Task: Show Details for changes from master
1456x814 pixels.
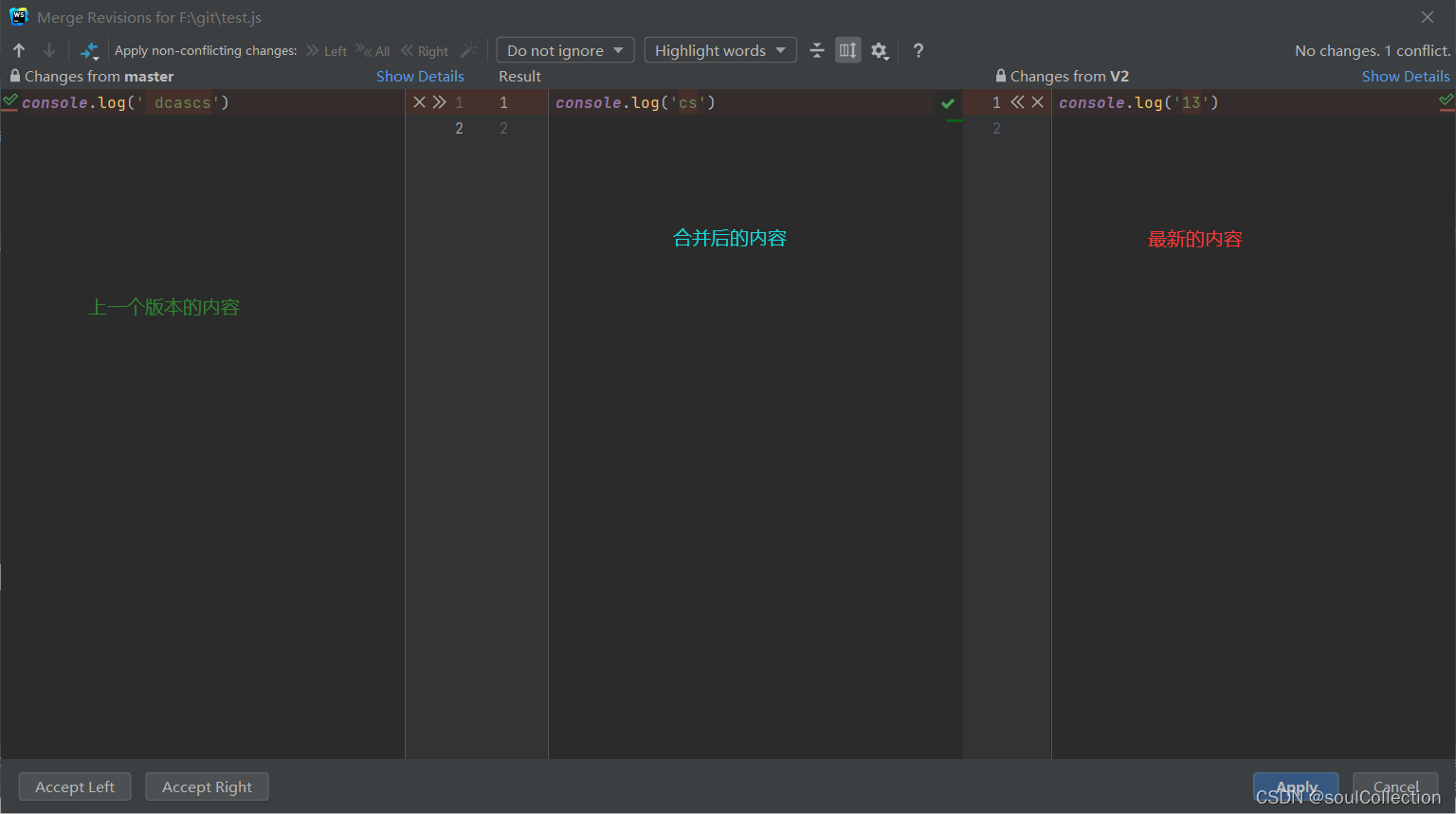Action: point(420,76)
